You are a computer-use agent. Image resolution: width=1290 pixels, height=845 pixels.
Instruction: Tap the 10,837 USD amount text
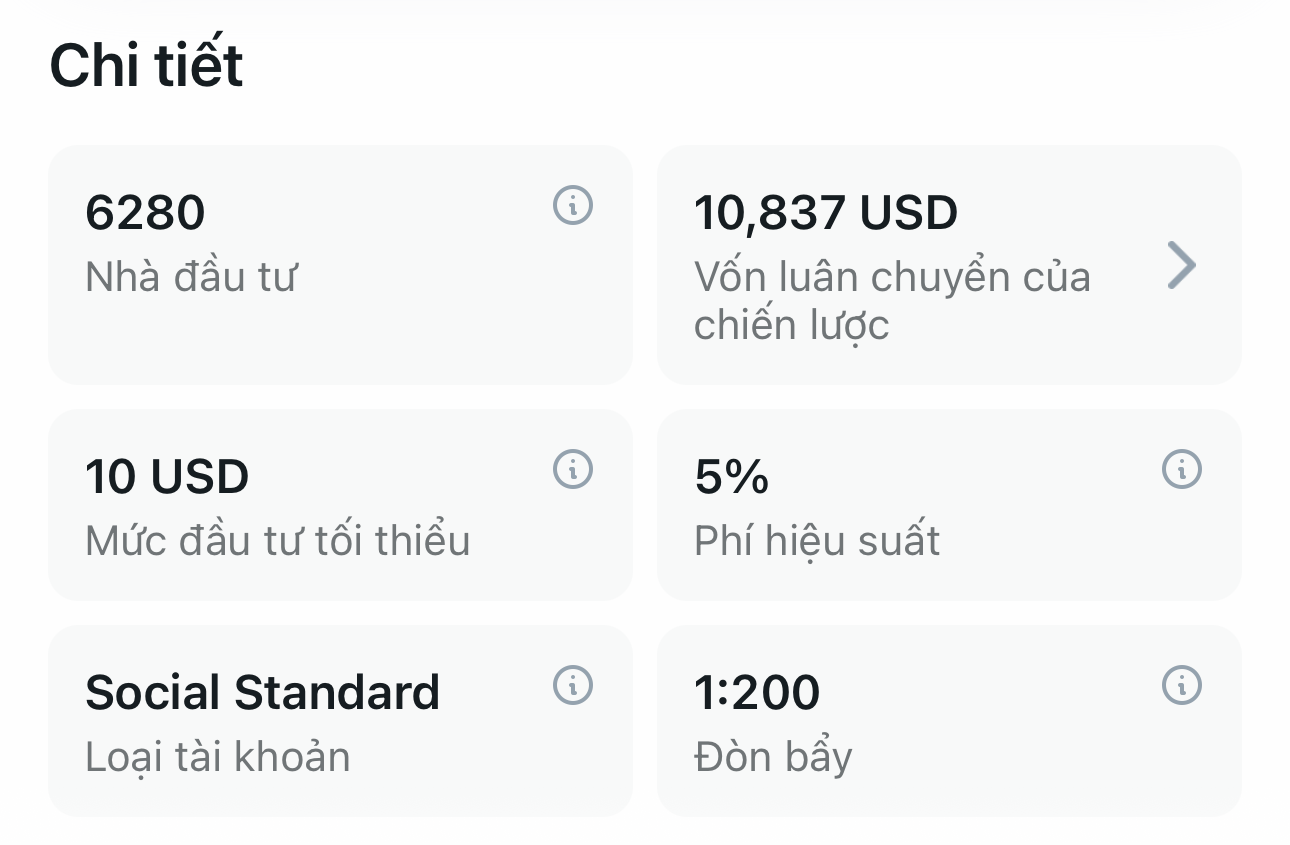pos(826,213)
